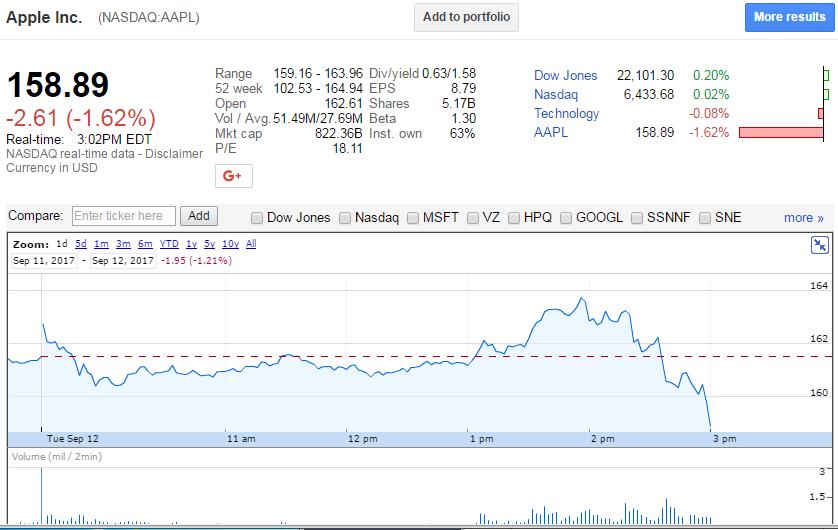Click the 1 pm timeline label
This screenshot has width=838, height=530.
(x=482, y=439)
